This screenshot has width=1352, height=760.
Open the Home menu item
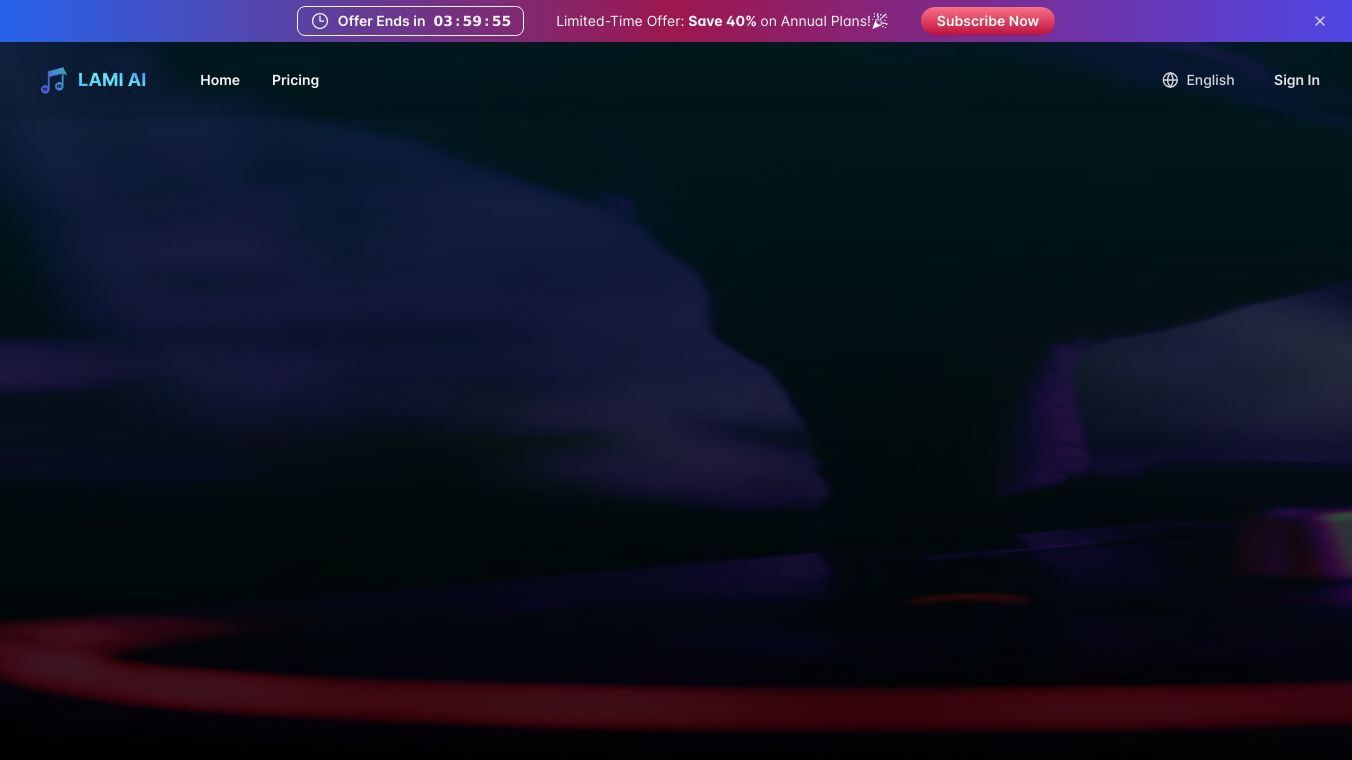click(220, 80)
